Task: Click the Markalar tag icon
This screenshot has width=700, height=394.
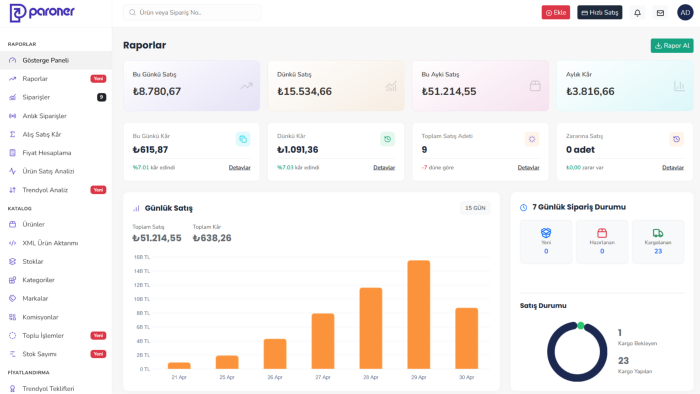Action: coord(12,299)
